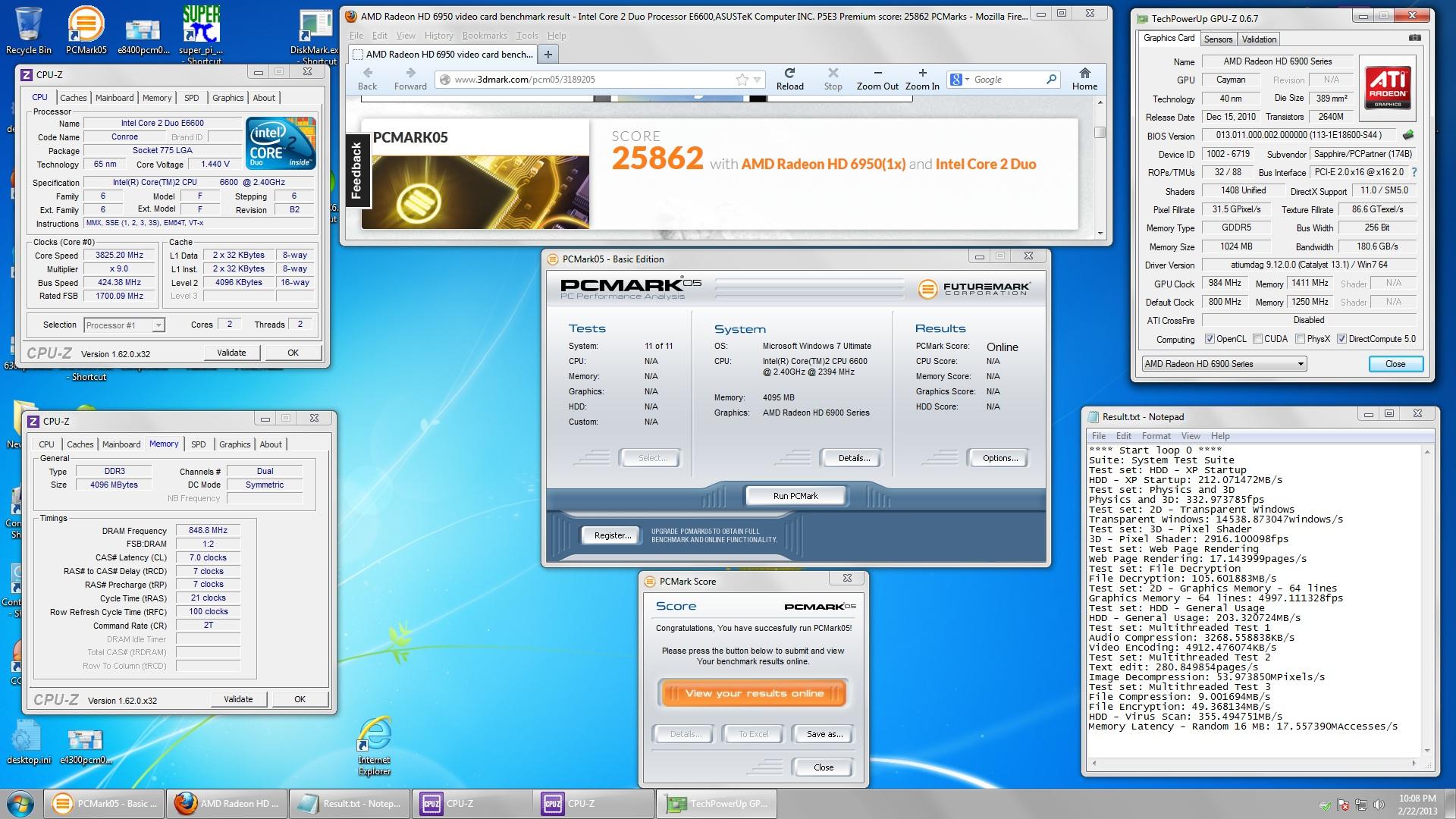Go to Firefox Home page
This screenshot has height=819, width=1456.
point(1084,78)
